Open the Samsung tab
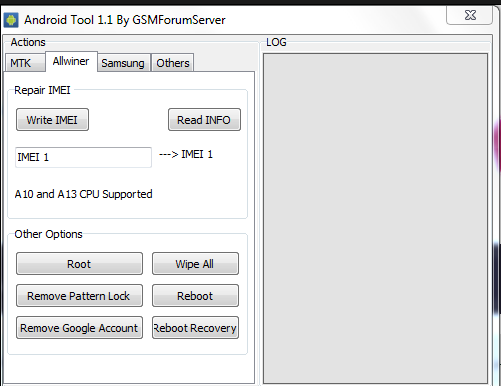This screenshot has width=501, height=386. 123,63
